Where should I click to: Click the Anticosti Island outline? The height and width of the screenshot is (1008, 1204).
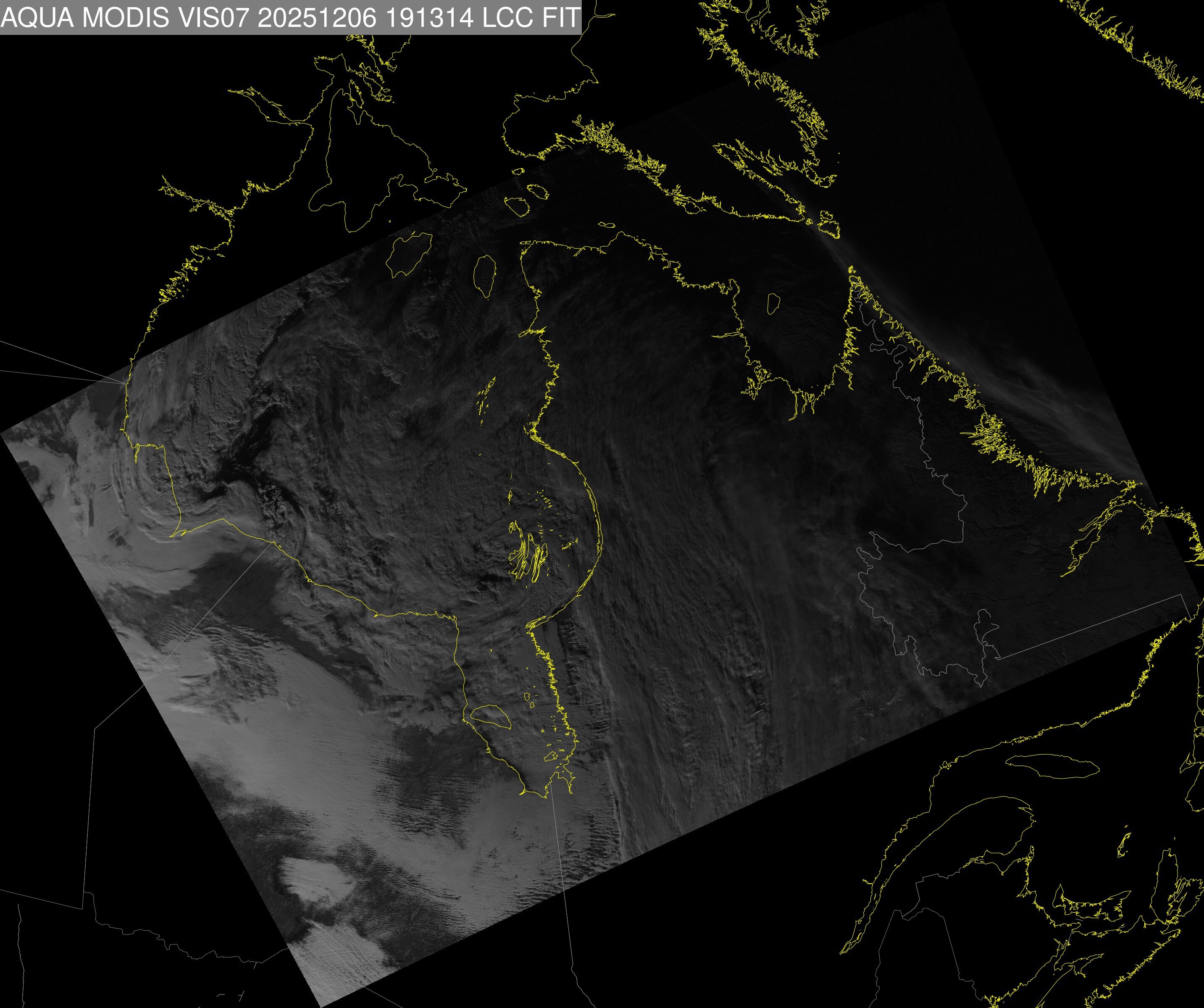pyautogui.click(x=1053, y=767)
